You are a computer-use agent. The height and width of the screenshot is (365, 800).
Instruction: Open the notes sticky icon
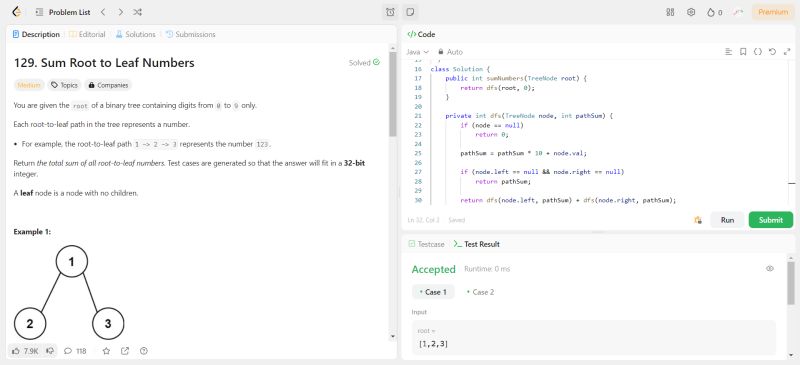409,12
